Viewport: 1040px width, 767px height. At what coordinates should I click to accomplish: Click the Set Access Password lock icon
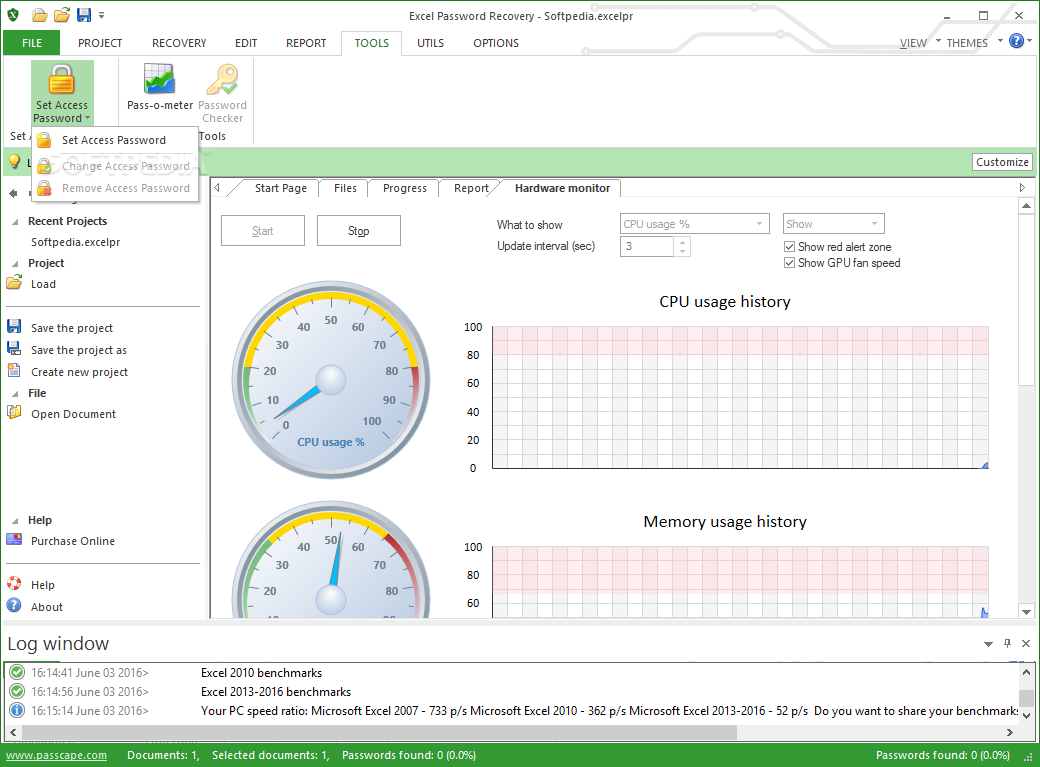click(x=61, y=80)
